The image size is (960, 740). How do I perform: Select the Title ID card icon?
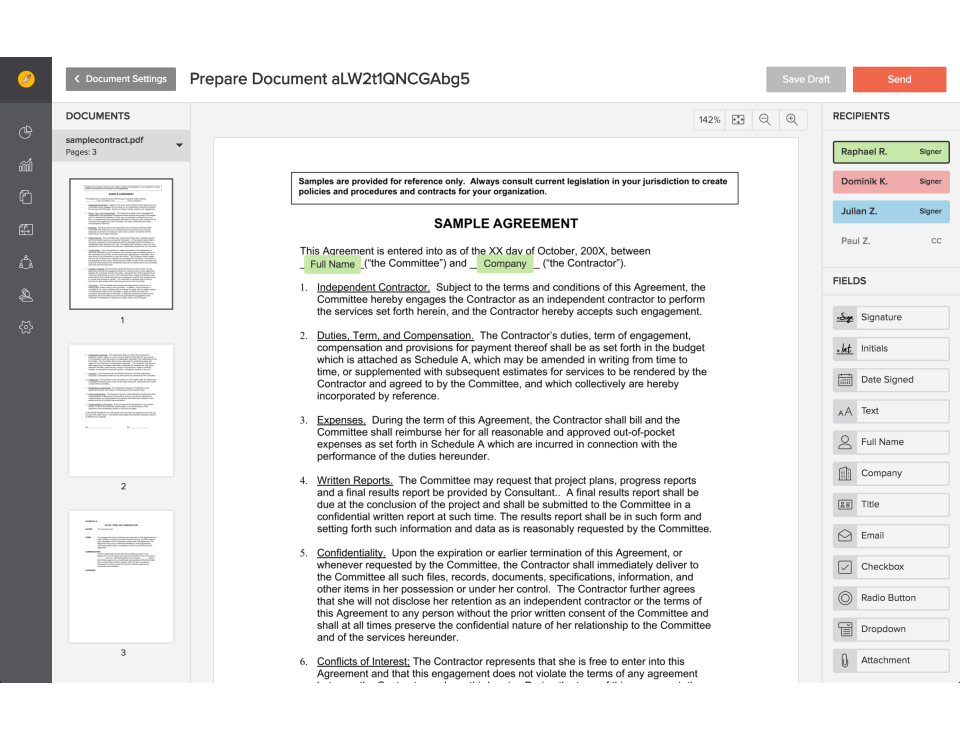pos(845,504)
